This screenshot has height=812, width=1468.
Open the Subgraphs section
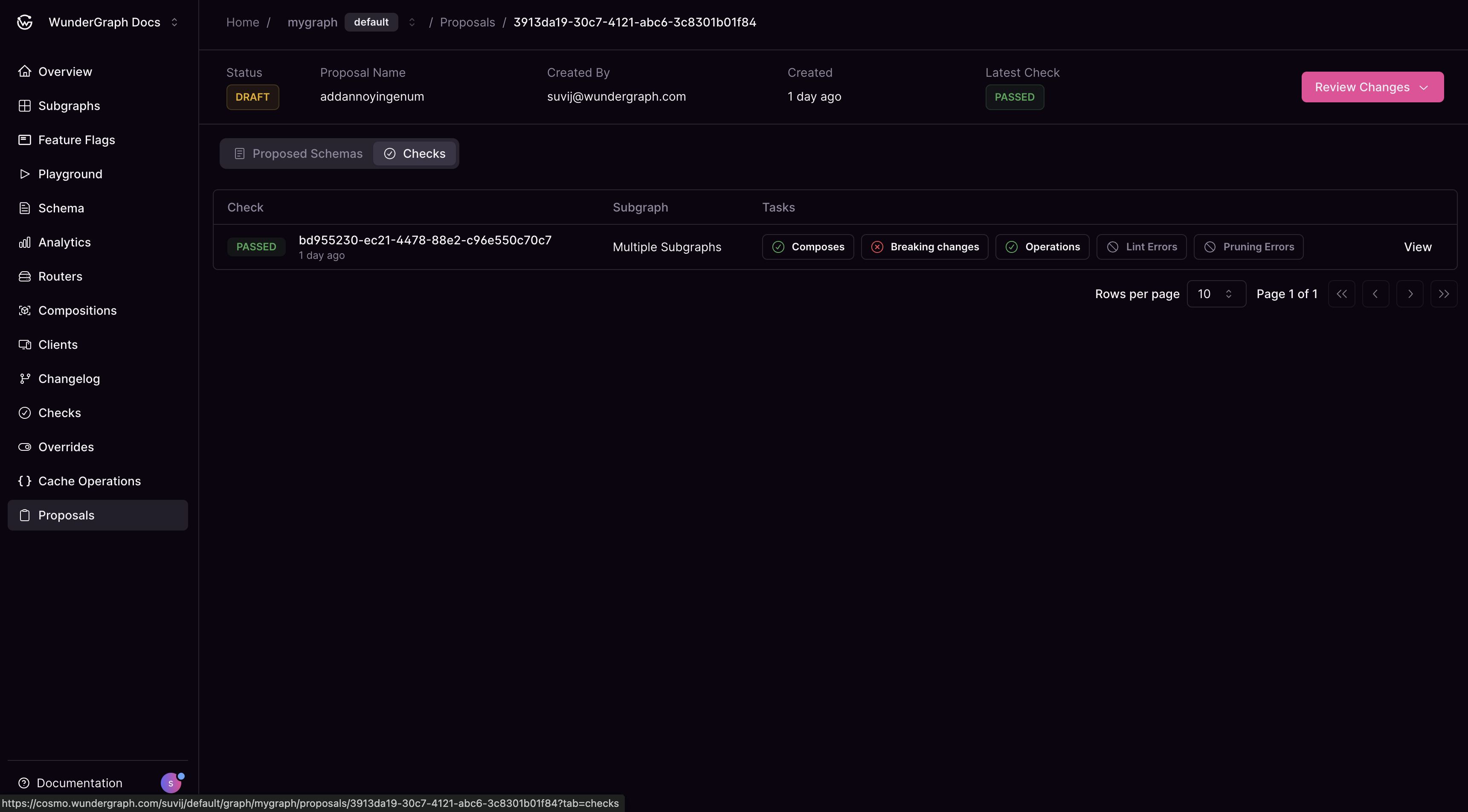pyautogui.click(x=69, y=105)
